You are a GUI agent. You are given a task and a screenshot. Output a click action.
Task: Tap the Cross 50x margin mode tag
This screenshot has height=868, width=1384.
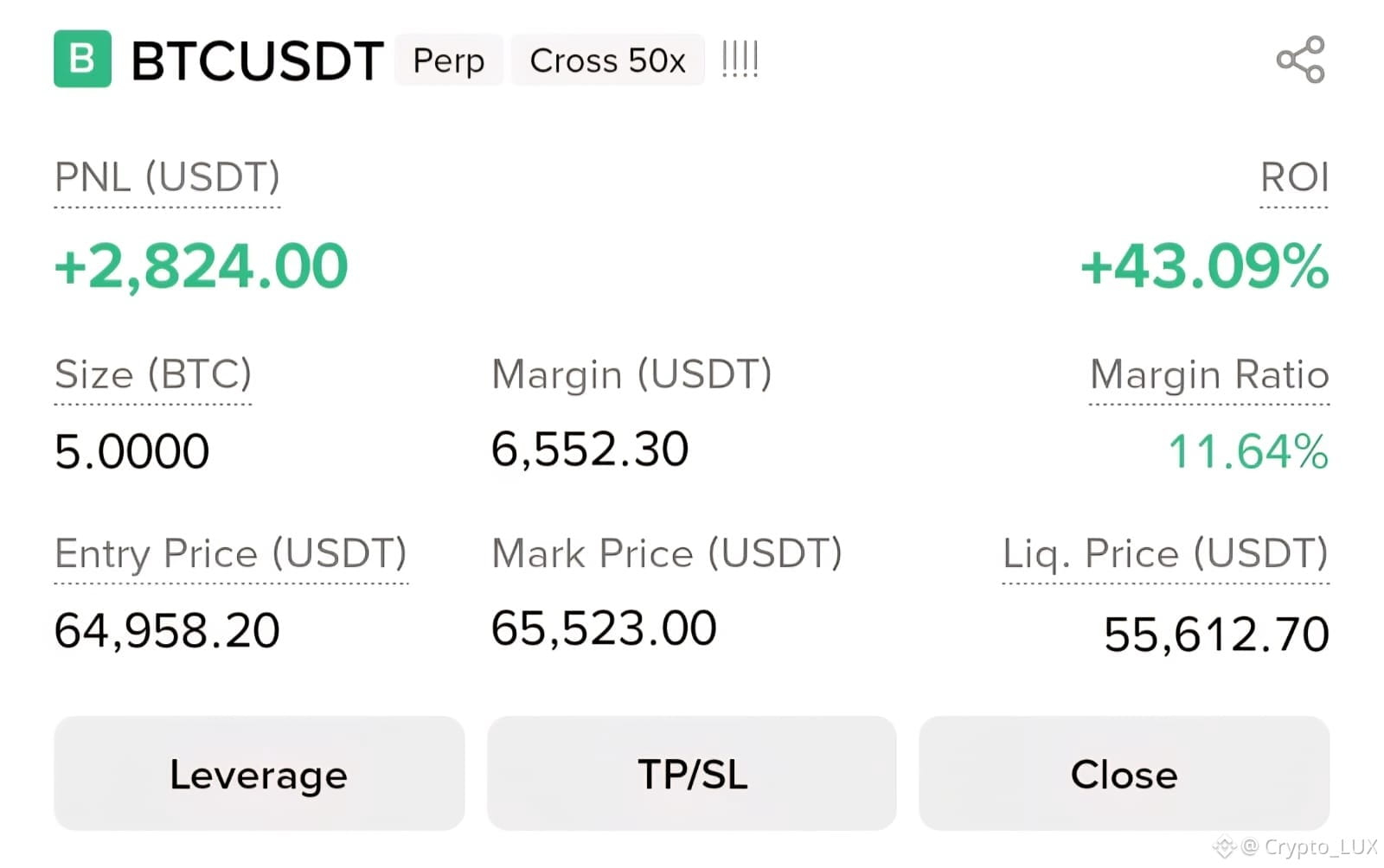coord(607,61)
